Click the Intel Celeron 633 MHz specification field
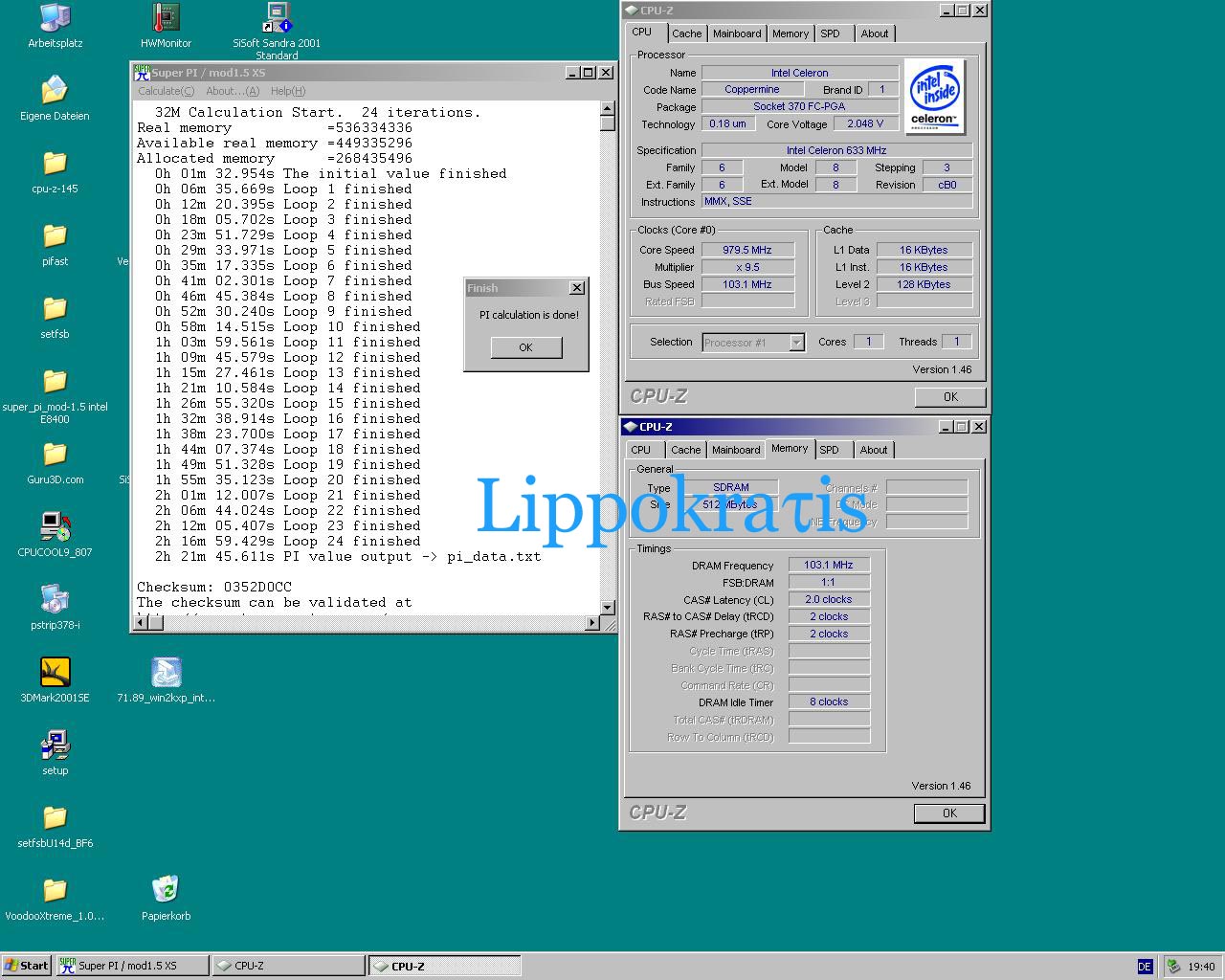The image size is (1225, 980). (836, 150)
